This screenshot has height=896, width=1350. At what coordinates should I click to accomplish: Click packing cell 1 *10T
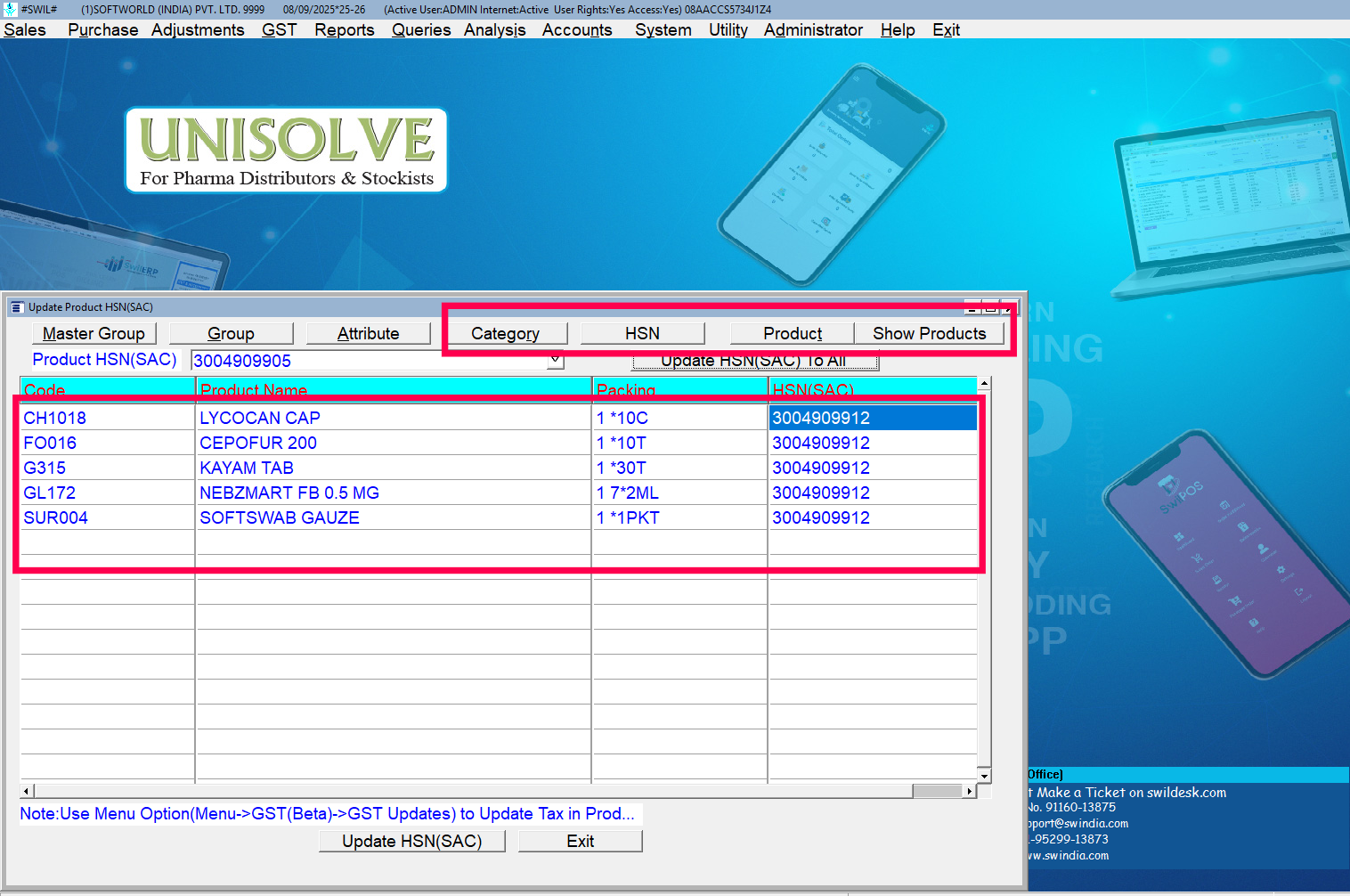[679, 443]
